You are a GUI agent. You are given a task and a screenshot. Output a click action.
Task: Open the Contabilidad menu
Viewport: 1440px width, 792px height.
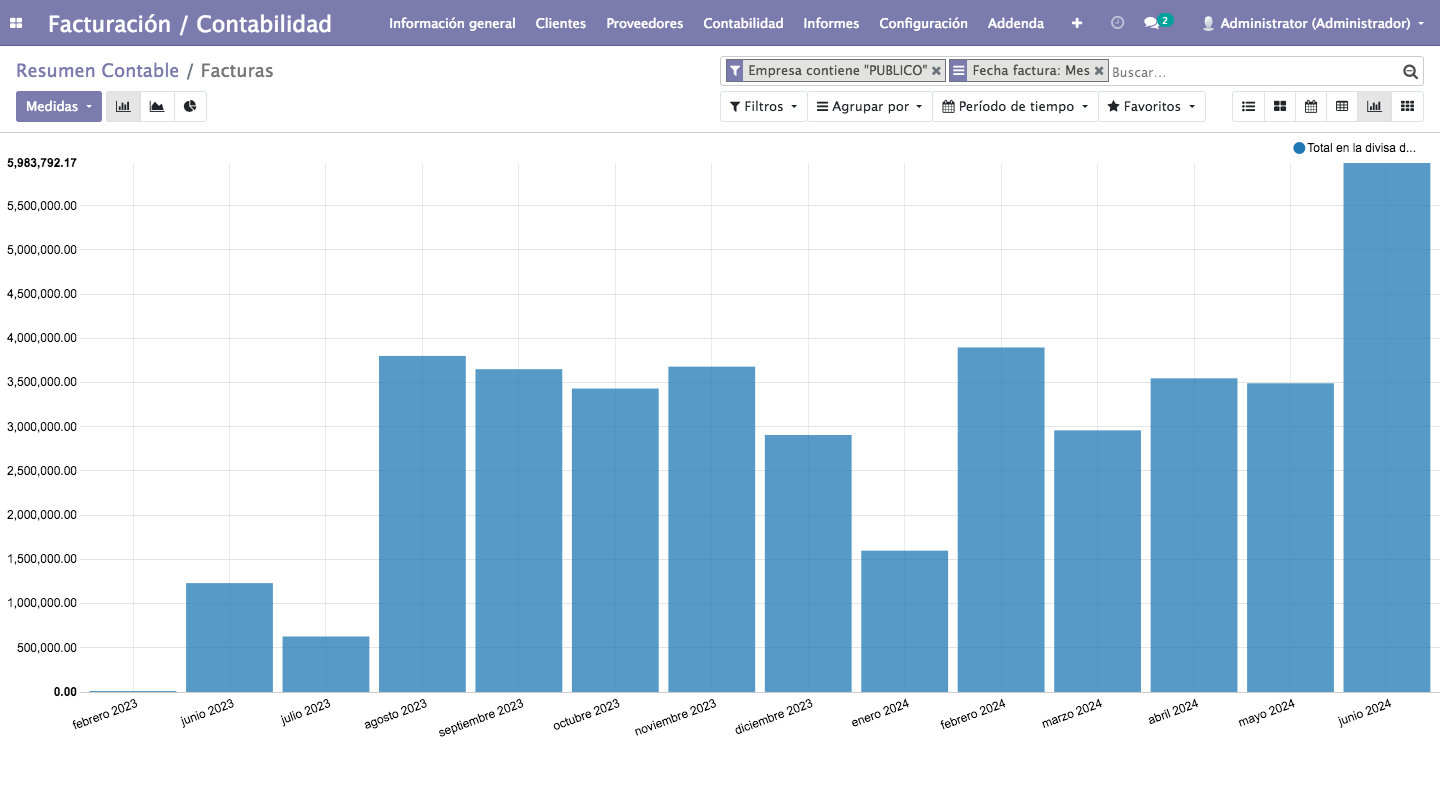[743, 23]
